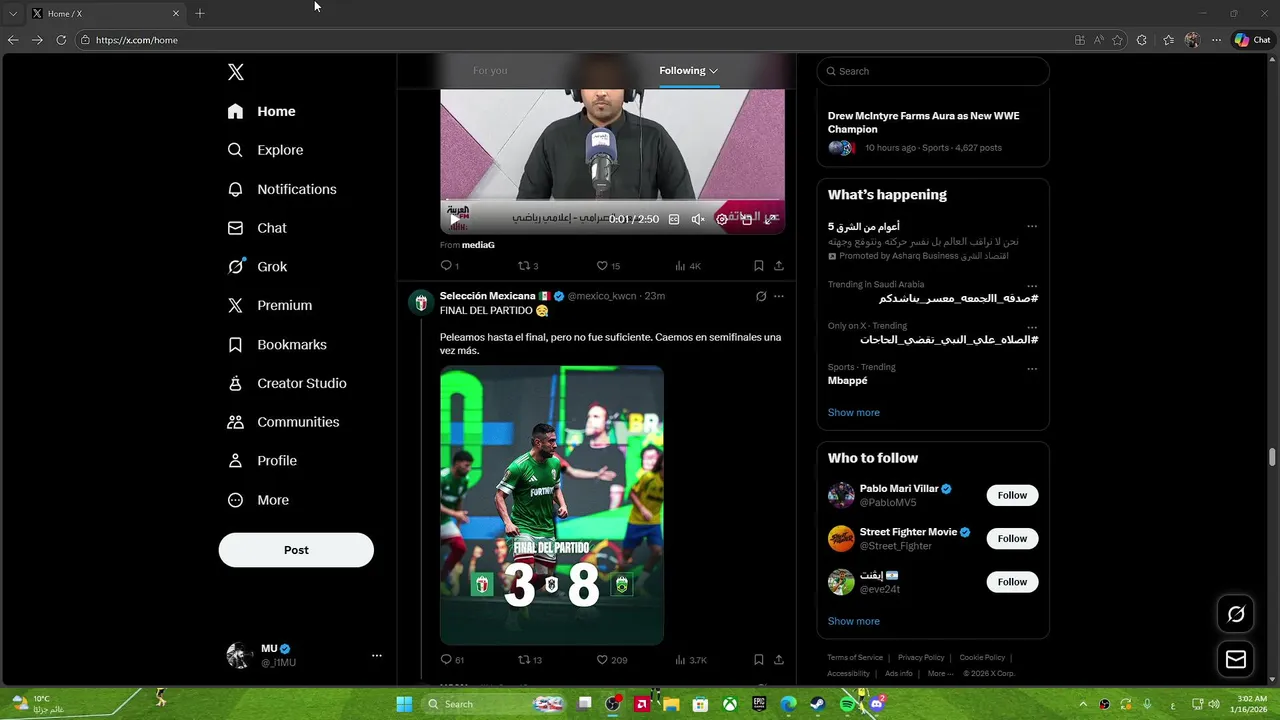Reply to the video post with 1 reply
Image resolution: width=1280 pixels, height=720 pixels.
tap(450, 266)
